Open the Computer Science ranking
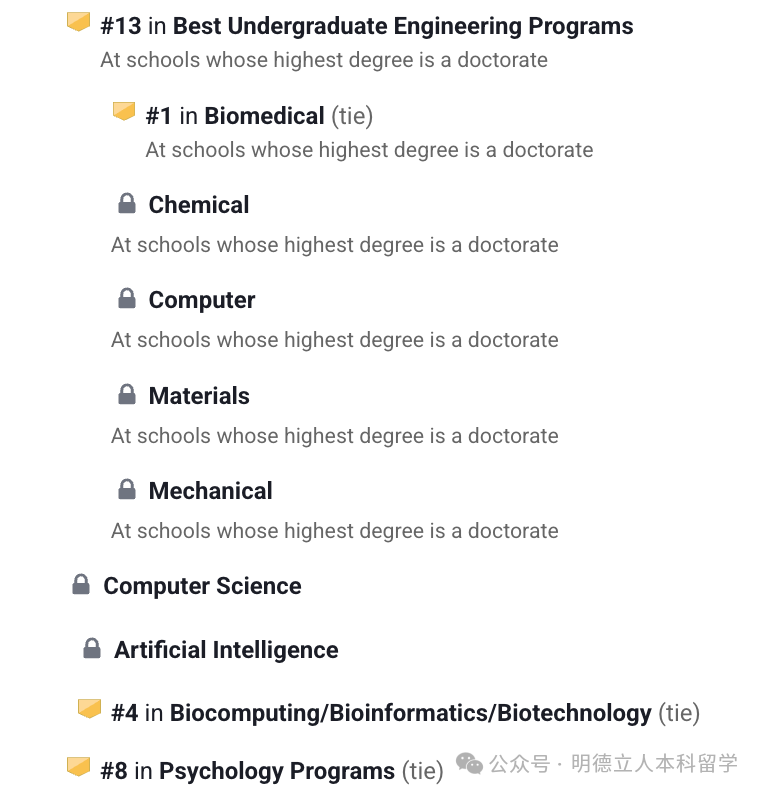This screenshot has height=794, width=762. click(x=202, y=586)
